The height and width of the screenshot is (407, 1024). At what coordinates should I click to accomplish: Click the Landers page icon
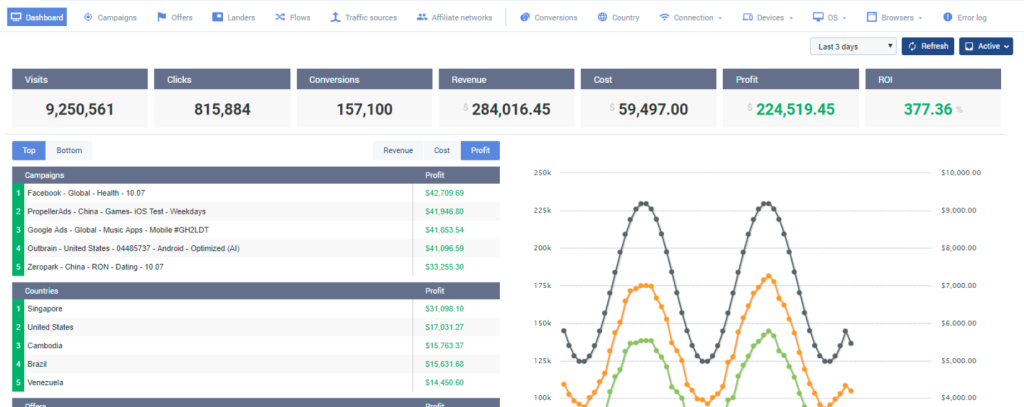click(217, 17)
